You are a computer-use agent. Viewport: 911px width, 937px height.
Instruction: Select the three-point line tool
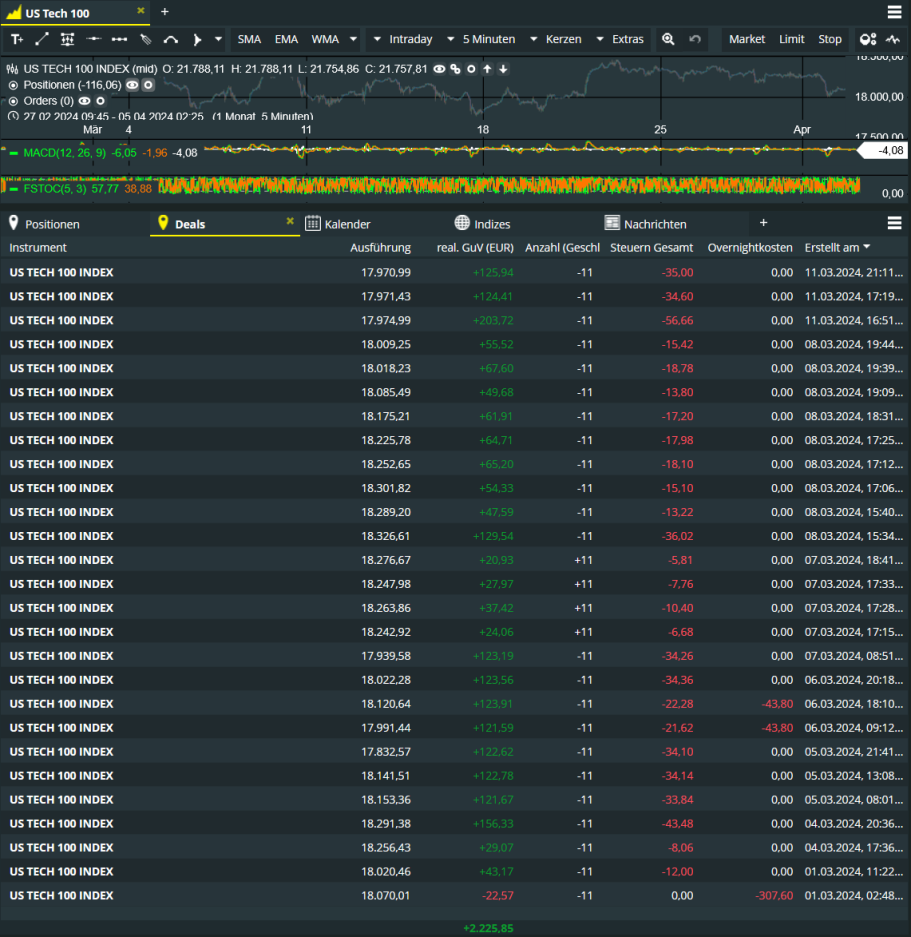pos(119,39)
